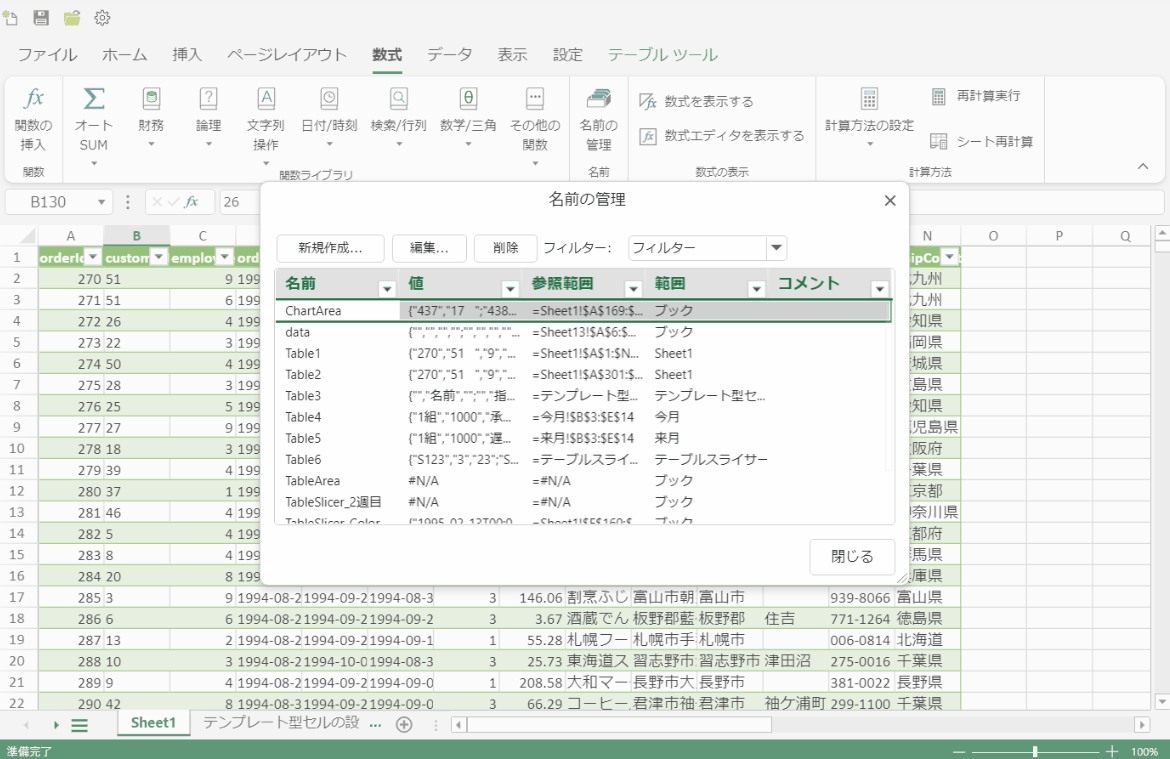This screenshot has width=1170, height=759.
Task: Click the zoom slider handle
Action: click(x=1035, y=752)
